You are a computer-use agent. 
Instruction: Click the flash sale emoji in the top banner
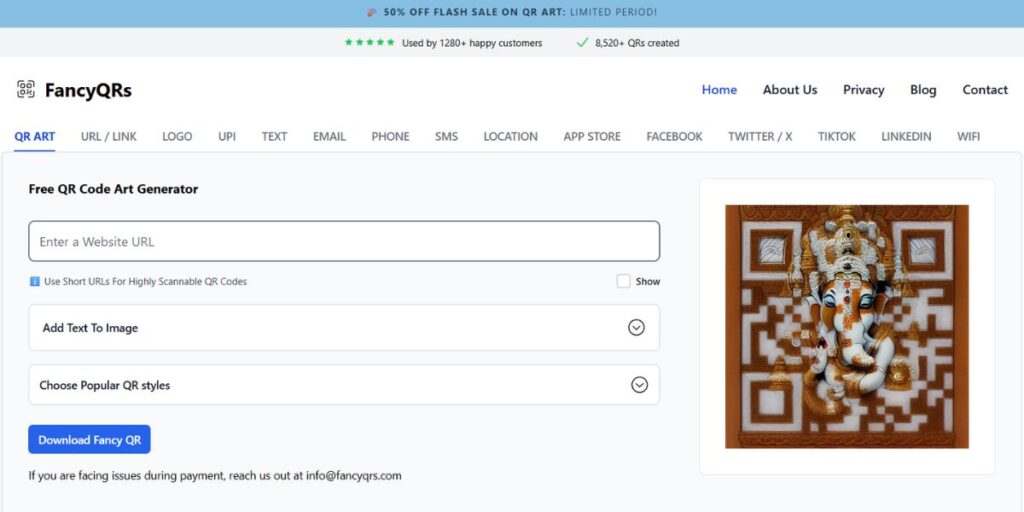pos(372,12)
